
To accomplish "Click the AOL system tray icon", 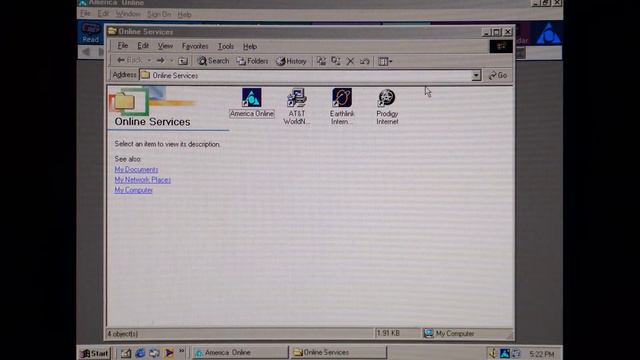I will (505, 353).
